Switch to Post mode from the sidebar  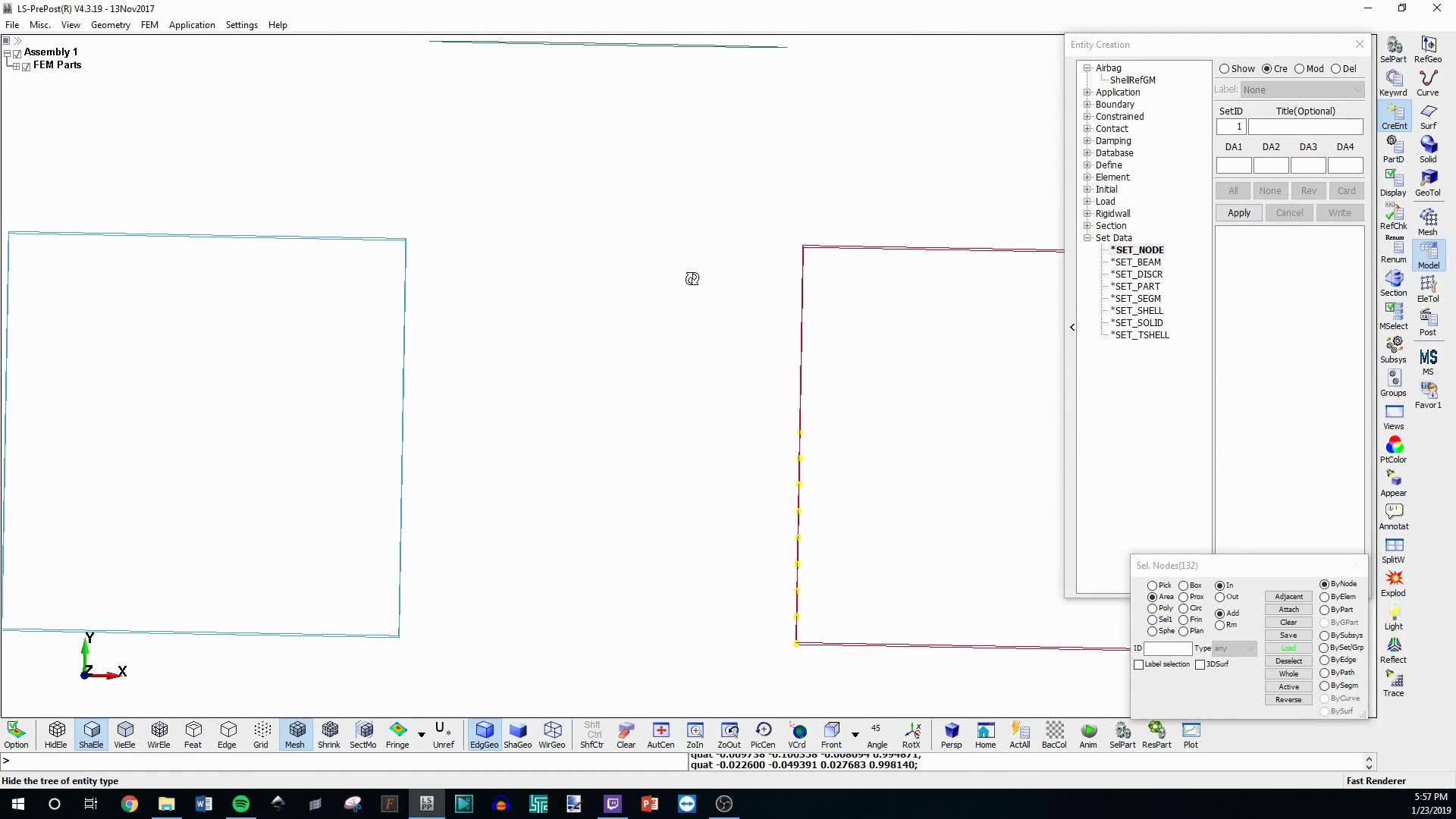pyautogui.click(x=1429, y=322)
